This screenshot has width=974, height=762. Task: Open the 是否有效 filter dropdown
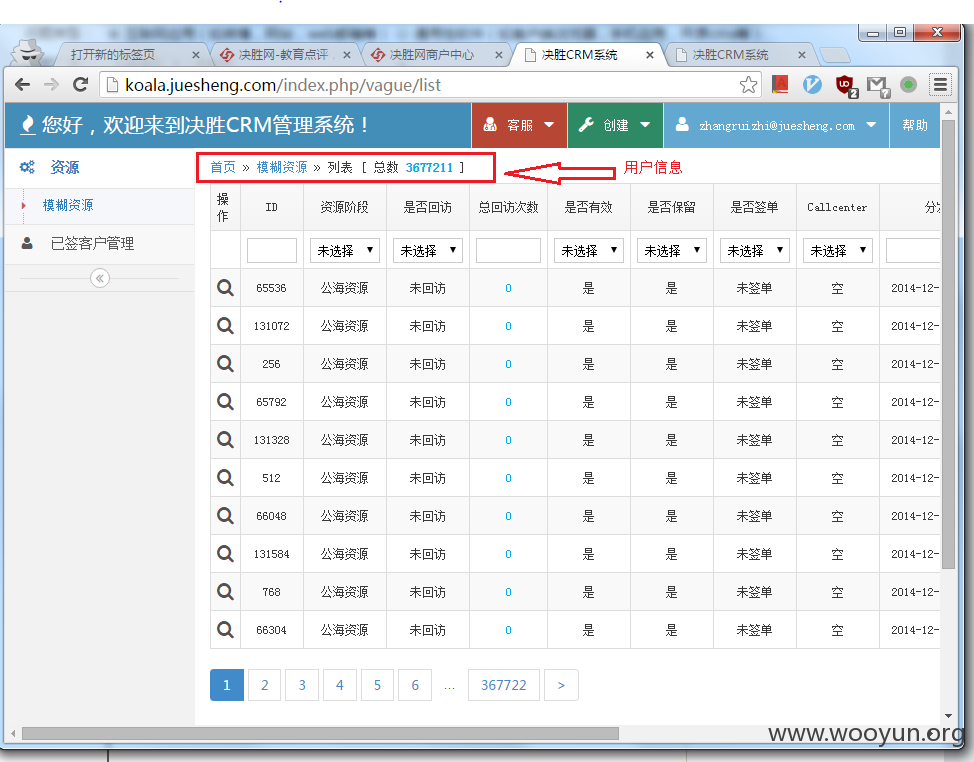coord(589,250)
